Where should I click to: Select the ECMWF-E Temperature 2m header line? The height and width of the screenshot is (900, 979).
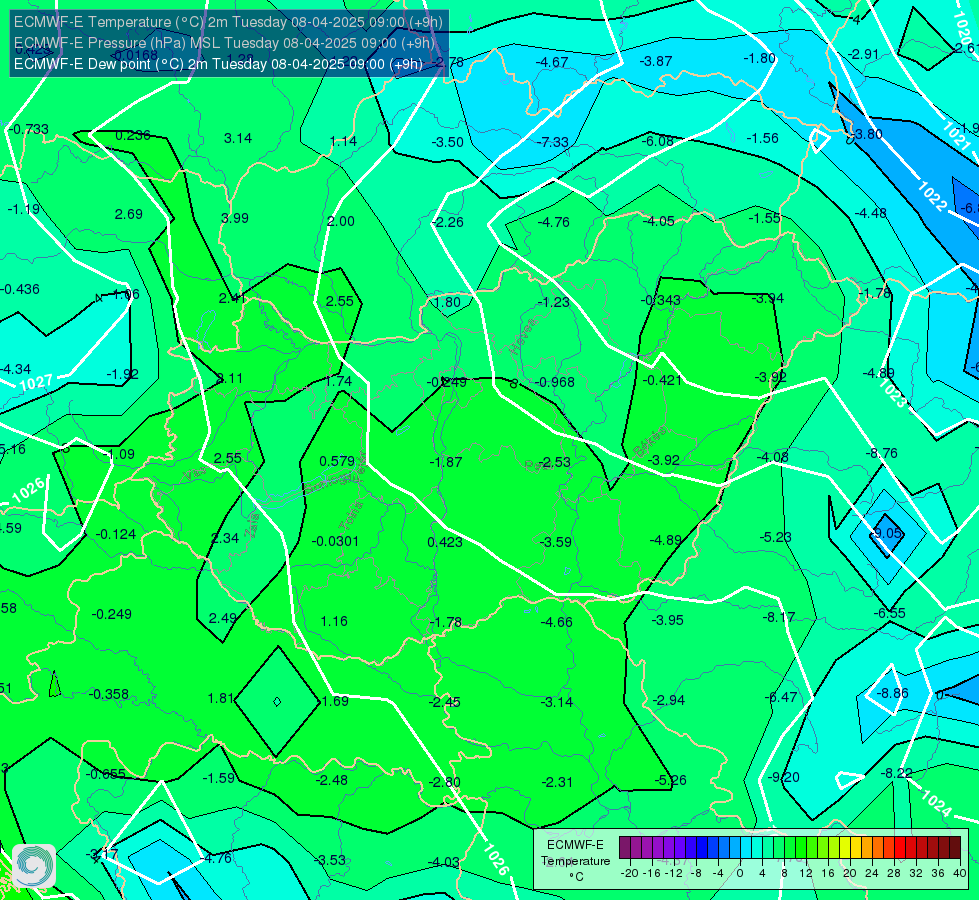coord(228,22)
